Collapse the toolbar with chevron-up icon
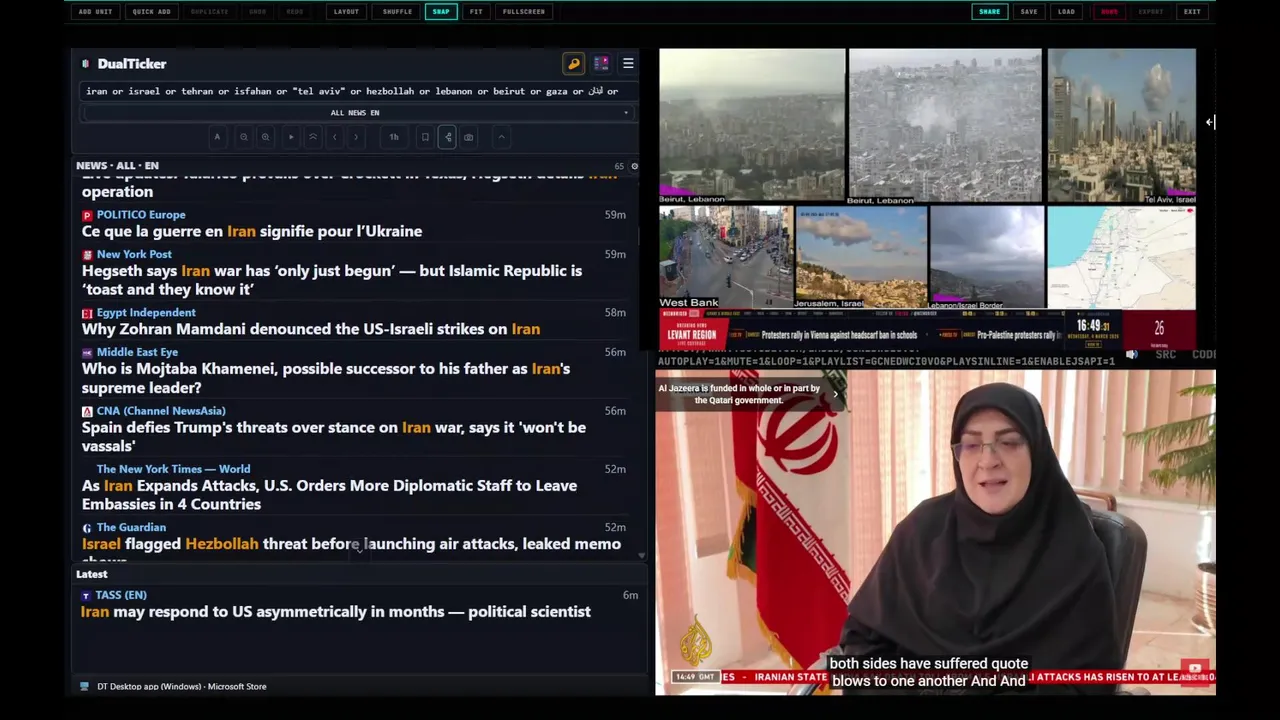 [x=502, y=137]
